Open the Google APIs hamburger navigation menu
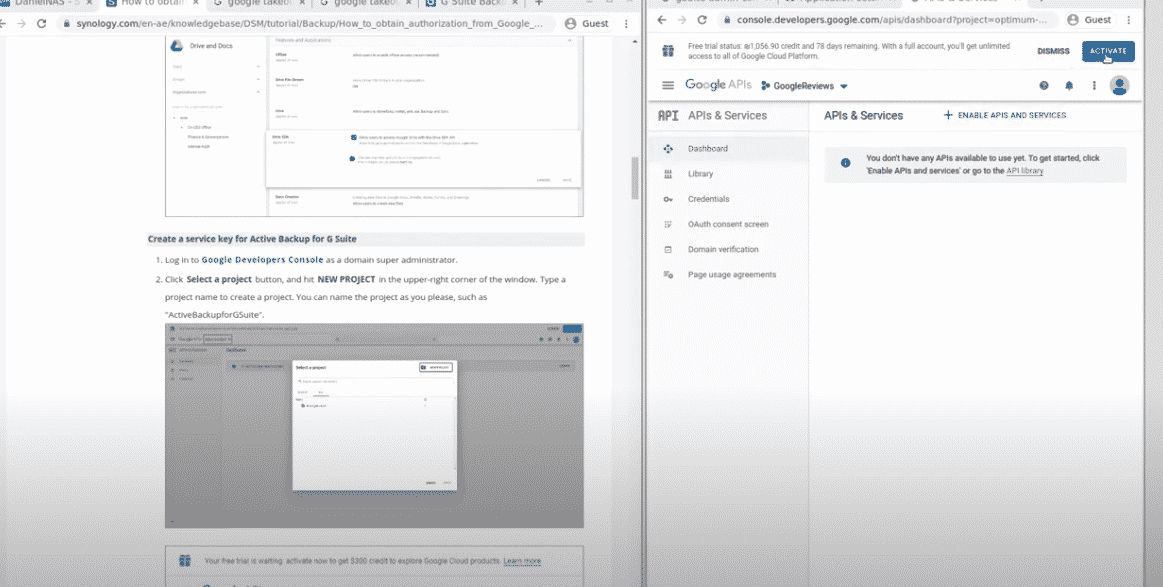This screenshot has height=587, width=1163. pos(668,85)
